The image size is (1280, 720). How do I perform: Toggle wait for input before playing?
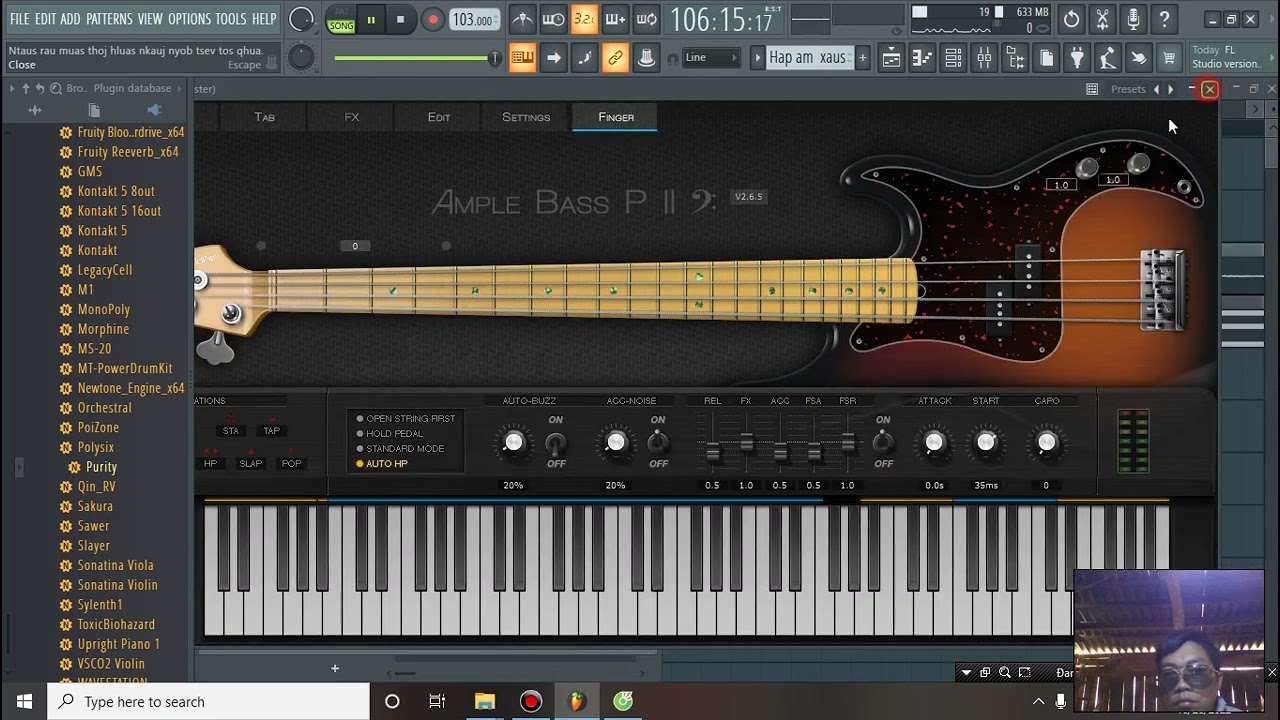[553, 19]
